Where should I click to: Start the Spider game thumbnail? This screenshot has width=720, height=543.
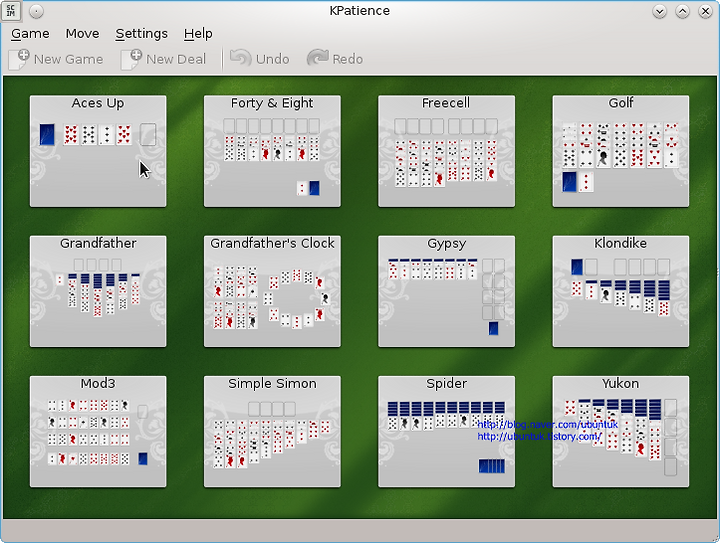(x=446, y=431)
